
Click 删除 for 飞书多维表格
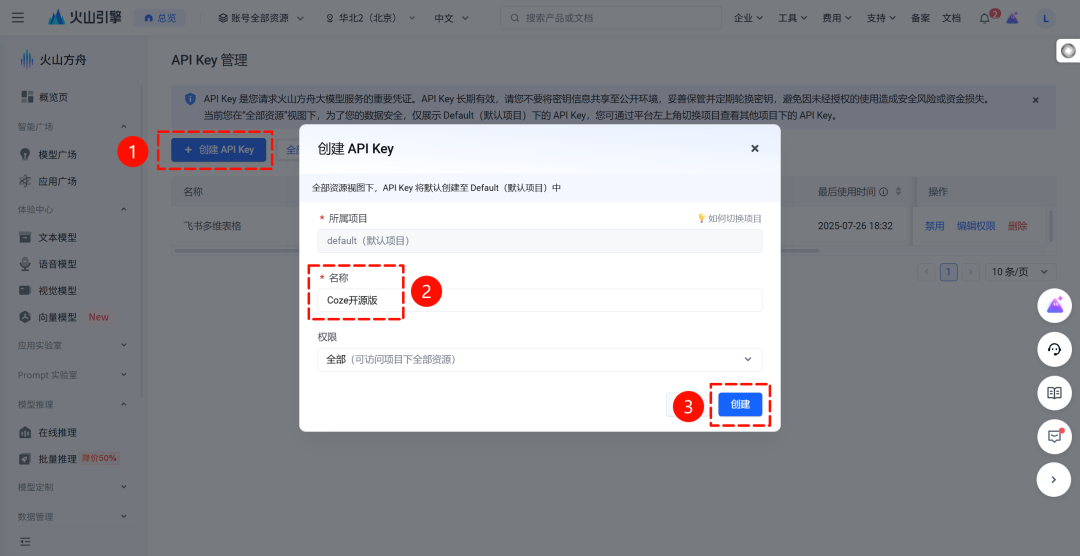pos(1017,226)
